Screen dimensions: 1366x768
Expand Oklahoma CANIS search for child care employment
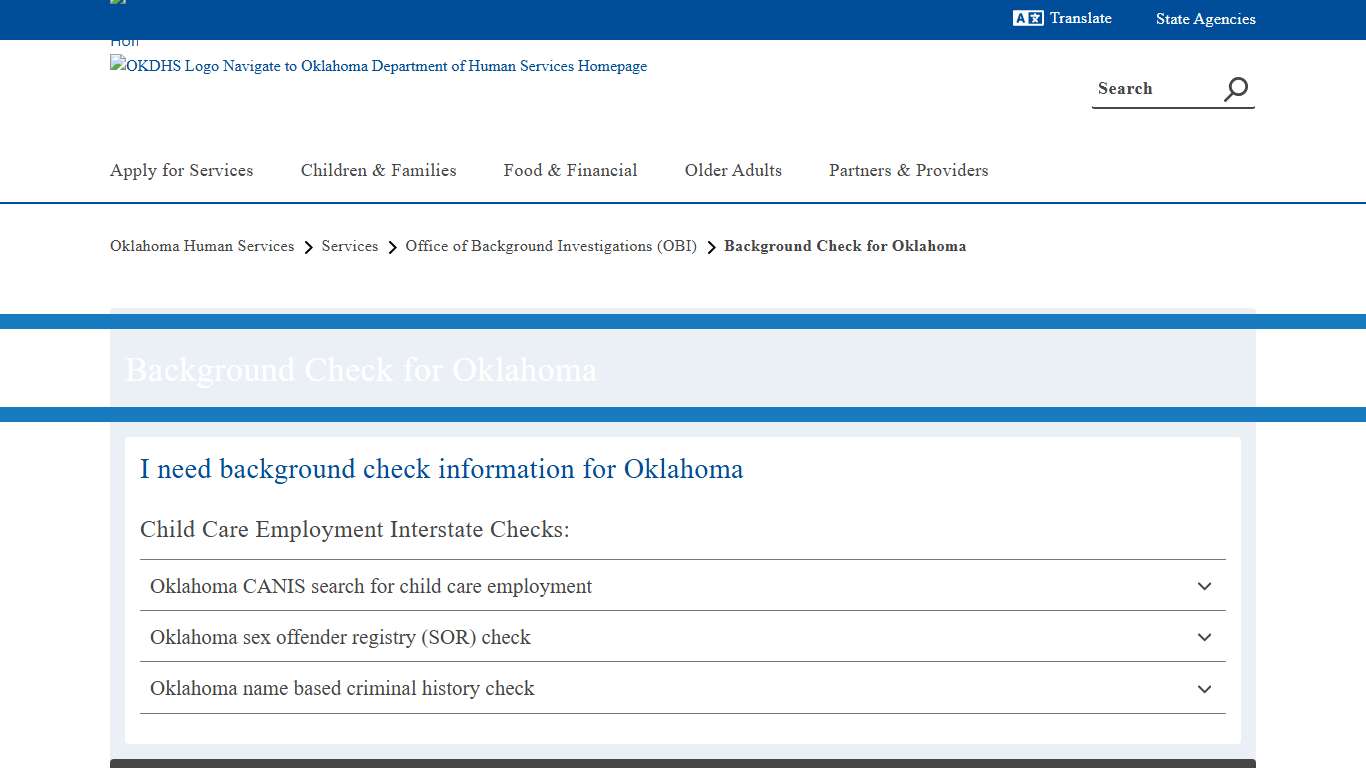tap(370, 586)
